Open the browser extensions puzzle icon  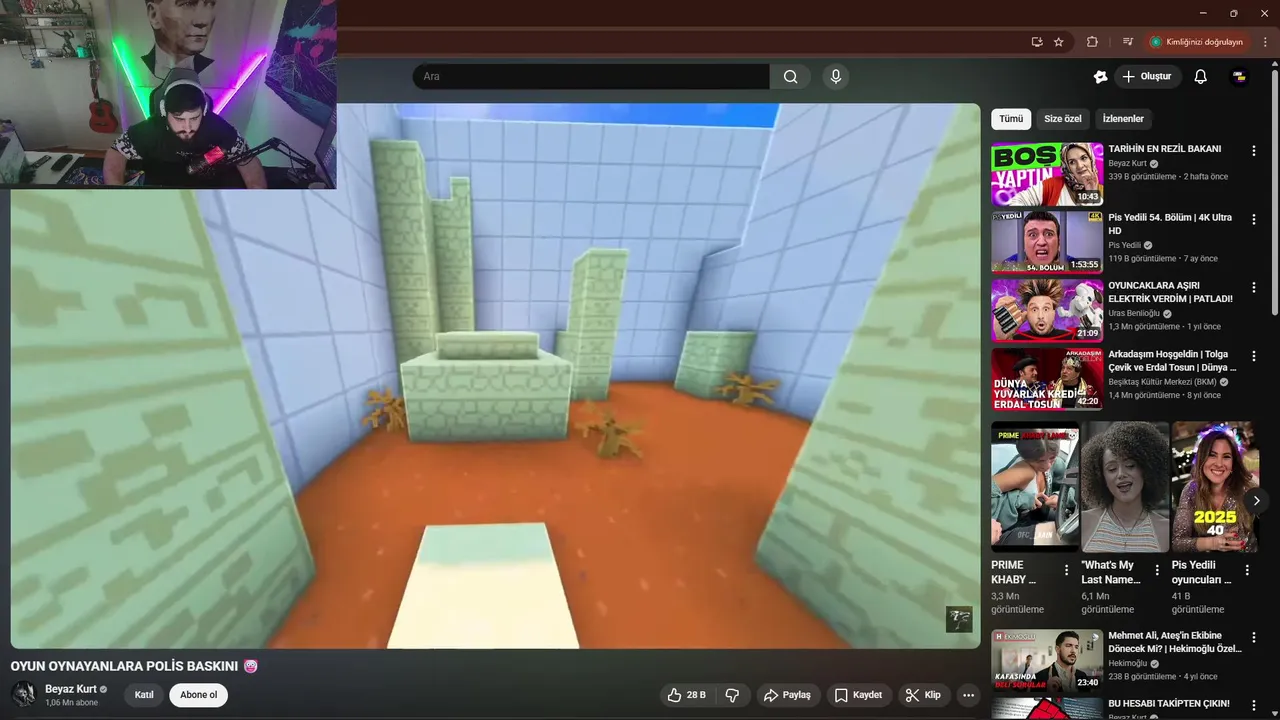tap(1092, 42)
